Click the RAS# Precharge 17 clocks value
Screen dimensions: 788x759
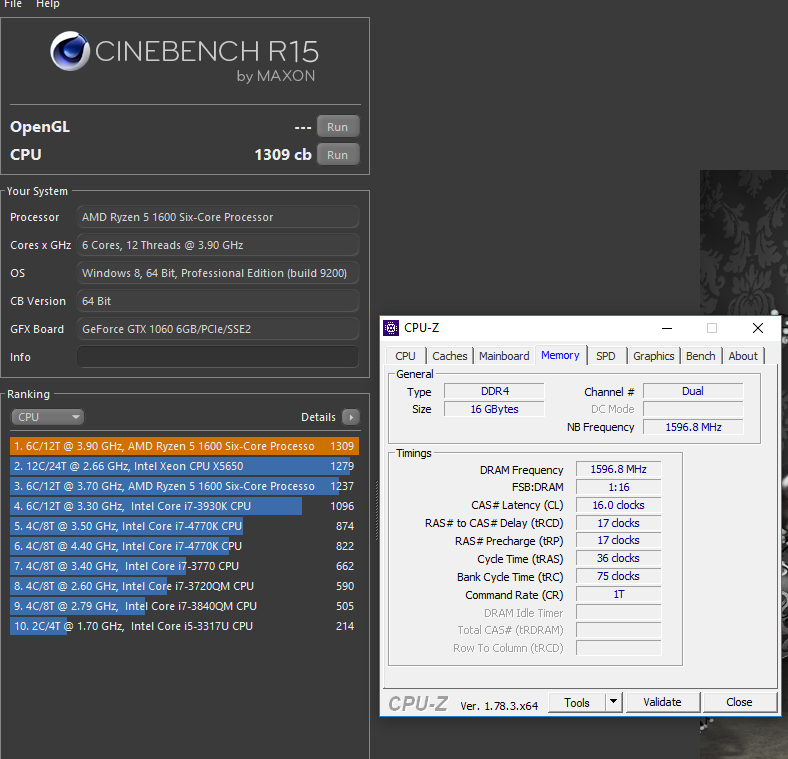click(x=619, y=540)
